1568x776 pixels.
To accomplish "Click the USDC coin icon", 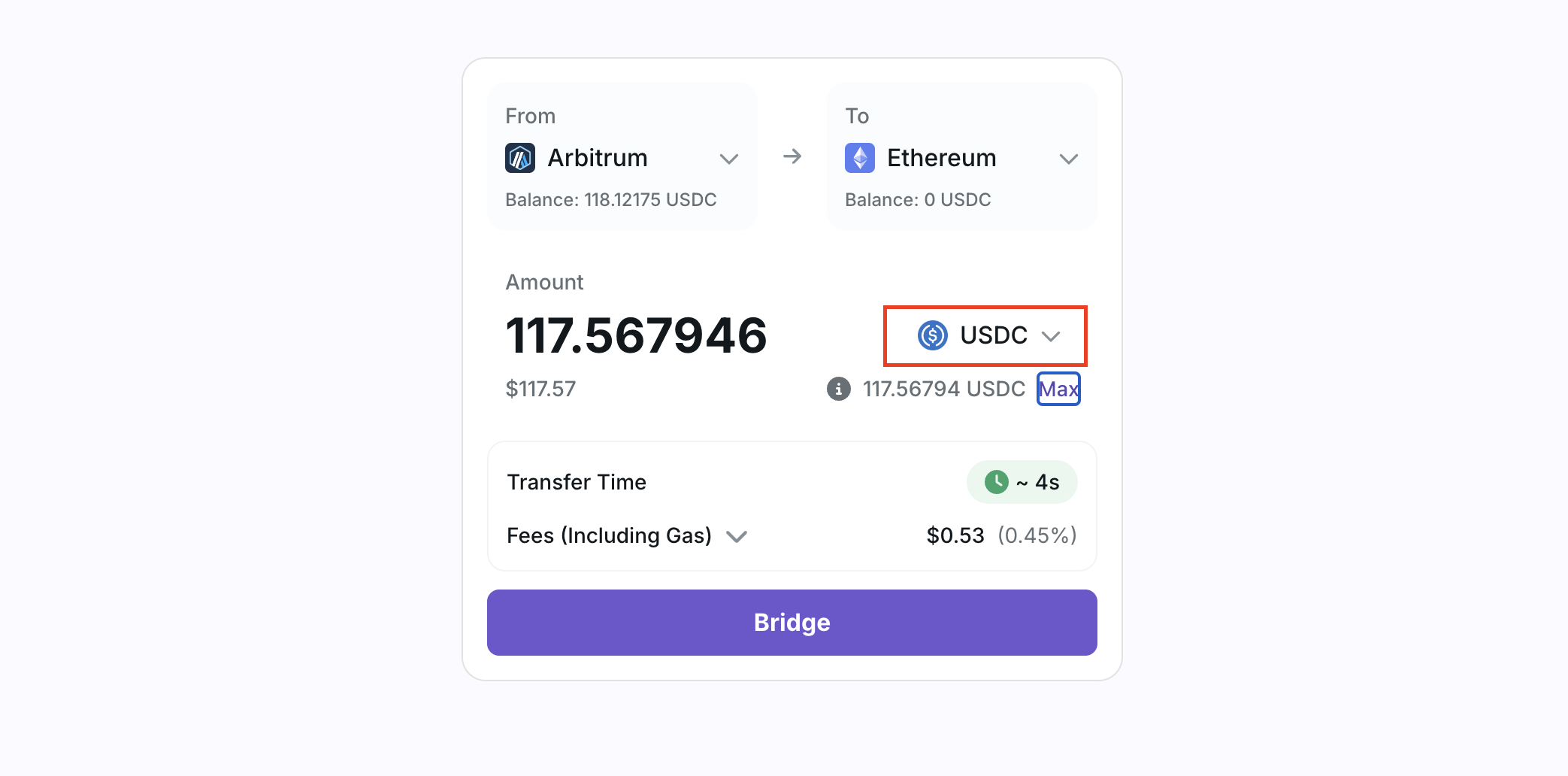I will point(933,335).
